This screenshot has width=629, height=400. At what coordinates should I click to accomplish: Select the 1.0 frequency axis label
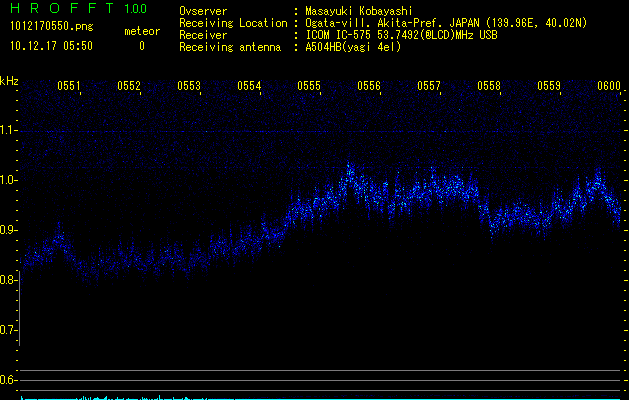(8, 180)
